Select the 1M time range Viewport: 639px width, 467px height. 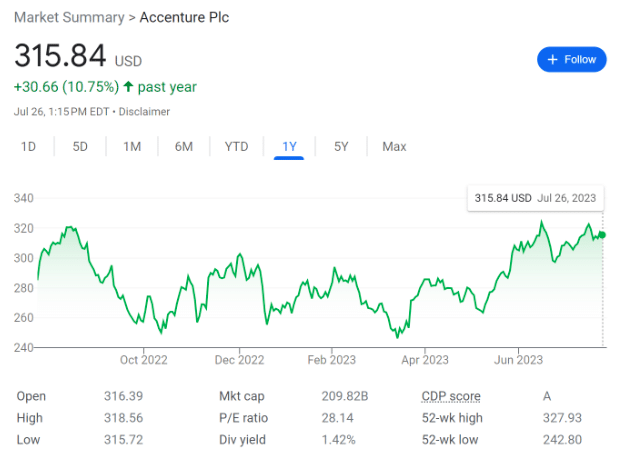pos(132,147)
